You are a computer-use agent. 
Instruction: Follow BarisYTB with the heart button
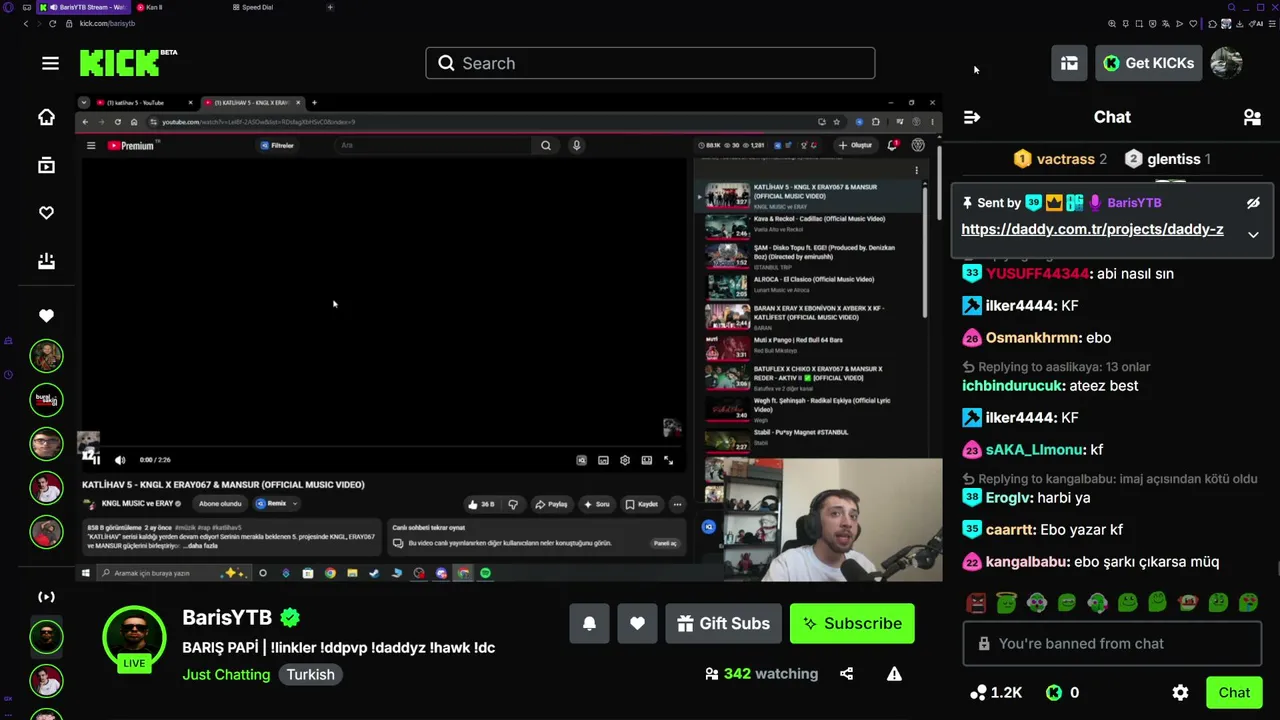[x=637, y=623]
